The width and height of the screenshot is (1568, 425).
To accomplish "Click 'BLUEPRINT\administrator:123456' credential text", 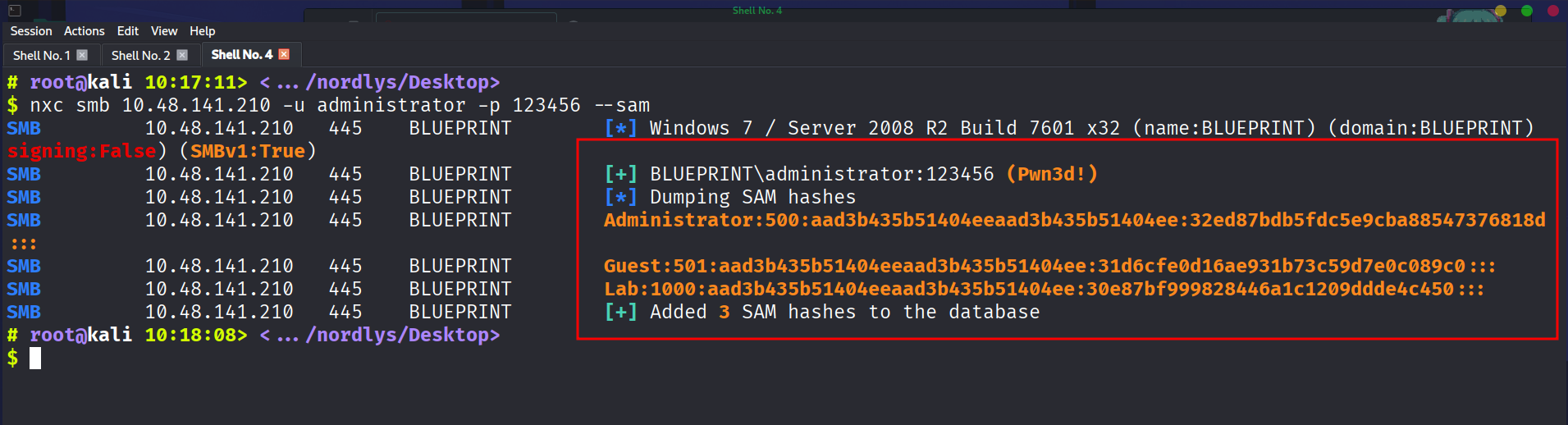I will (x=821, y=174).
